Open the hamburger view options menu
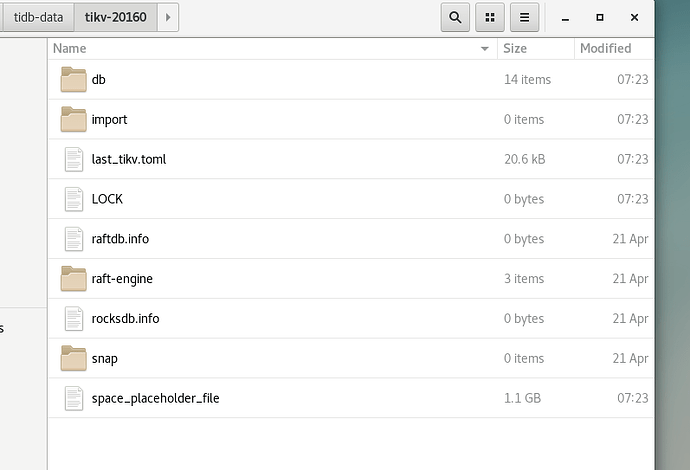Viewport: 690px width, 470px height. pos(525,17)
